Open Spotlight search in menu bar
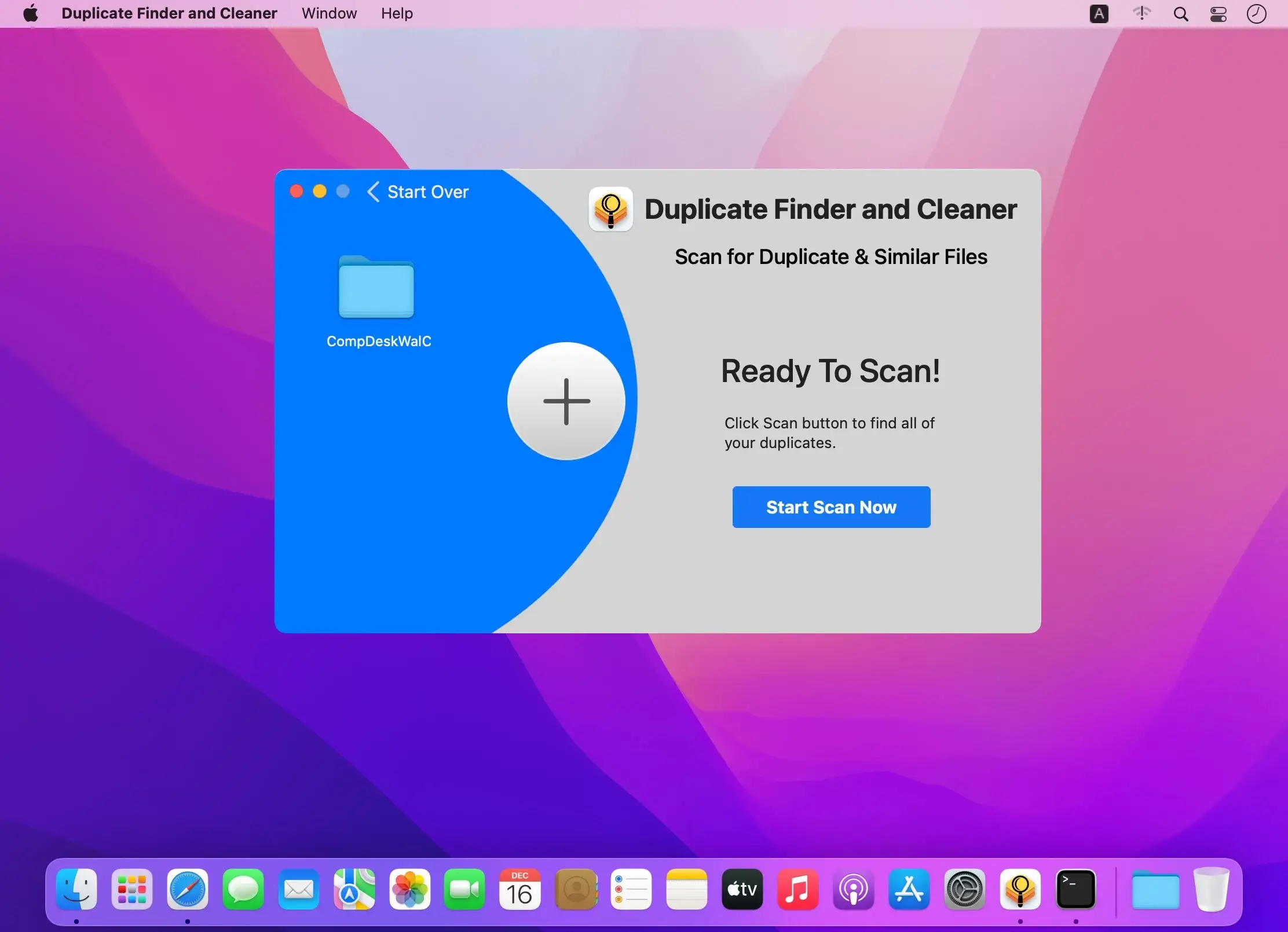The width and height of the screenshot is (1288, 932). (1181, 14)
